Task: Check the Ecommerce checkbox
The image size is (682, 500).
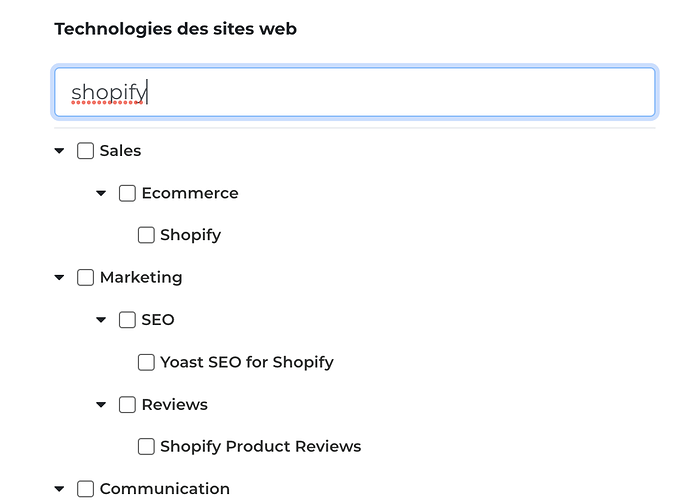Action: [x=127, y=193]
